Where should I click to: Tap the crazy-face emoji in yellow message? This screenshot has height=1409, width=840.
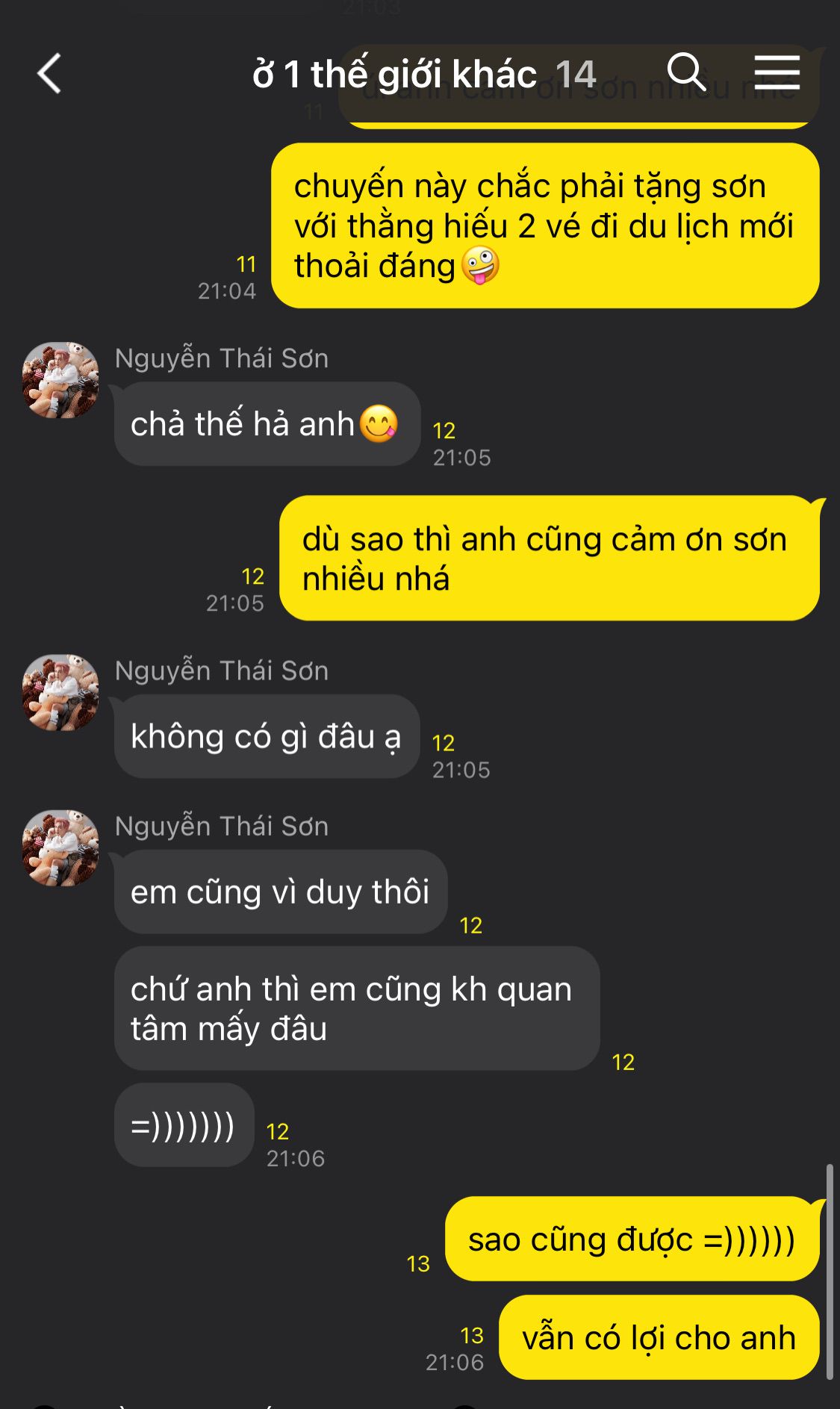[480, 266]
